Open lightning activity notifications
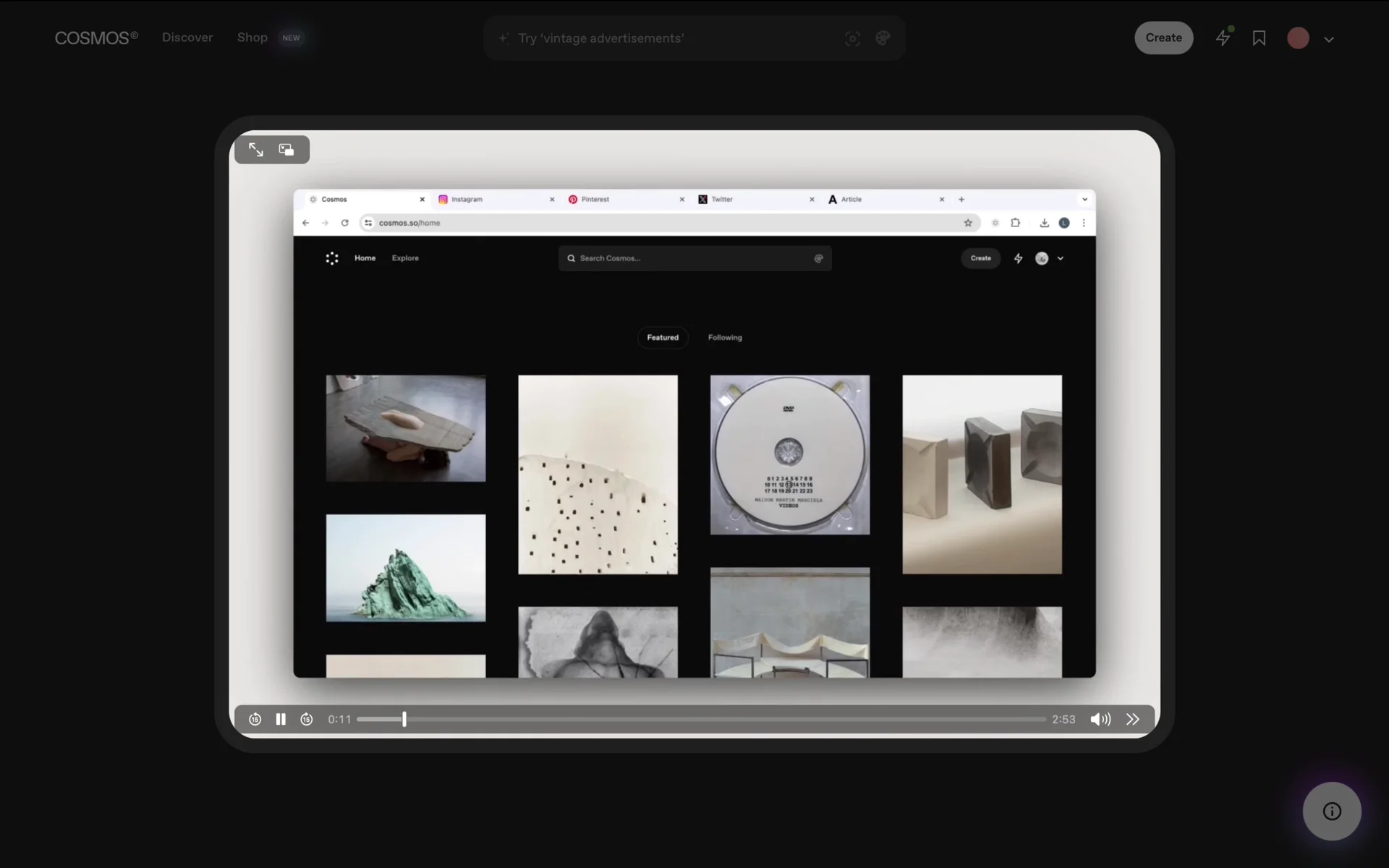This screenshot has width=1389, height=868. tap(1223, 38)
